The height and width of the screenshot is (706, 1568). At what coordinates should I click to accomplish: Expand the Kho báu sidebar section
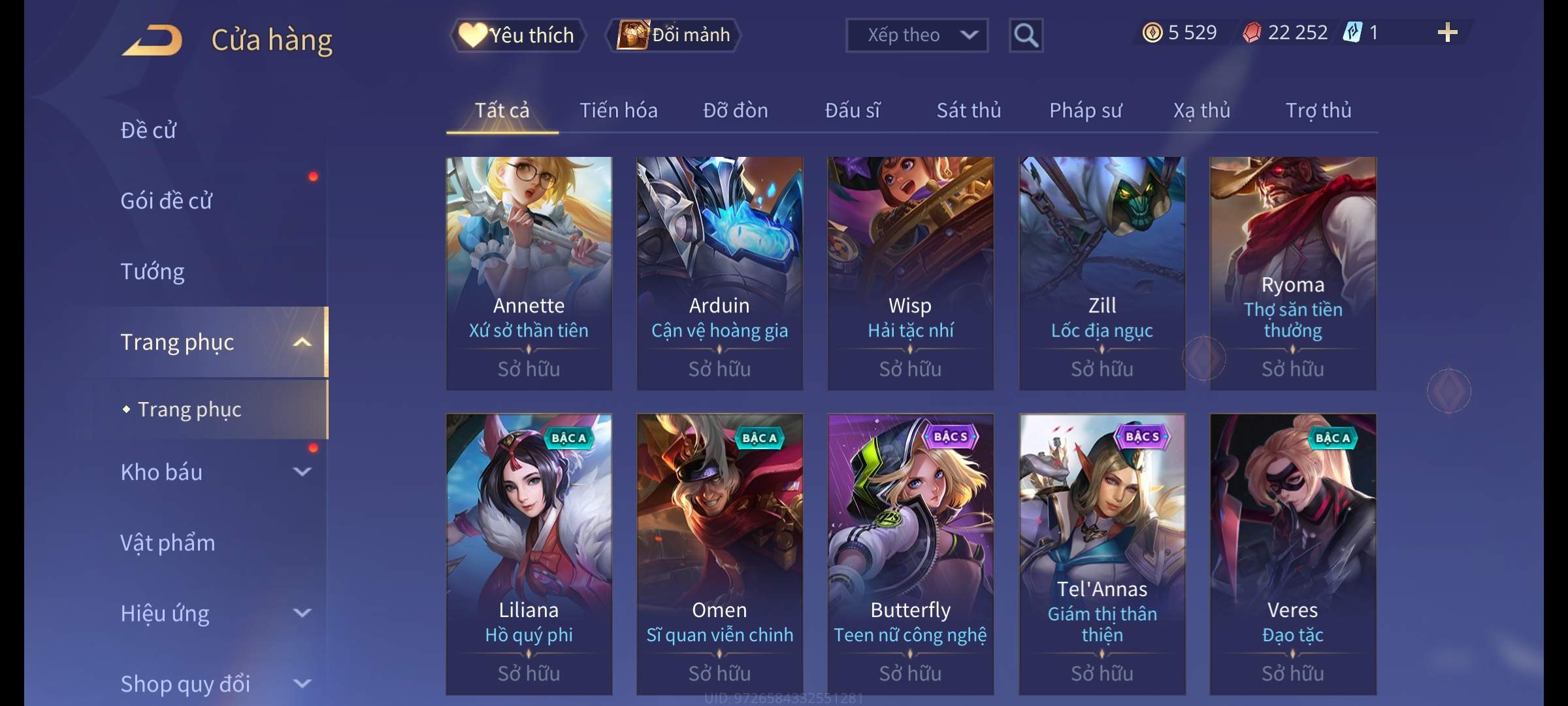302,471
